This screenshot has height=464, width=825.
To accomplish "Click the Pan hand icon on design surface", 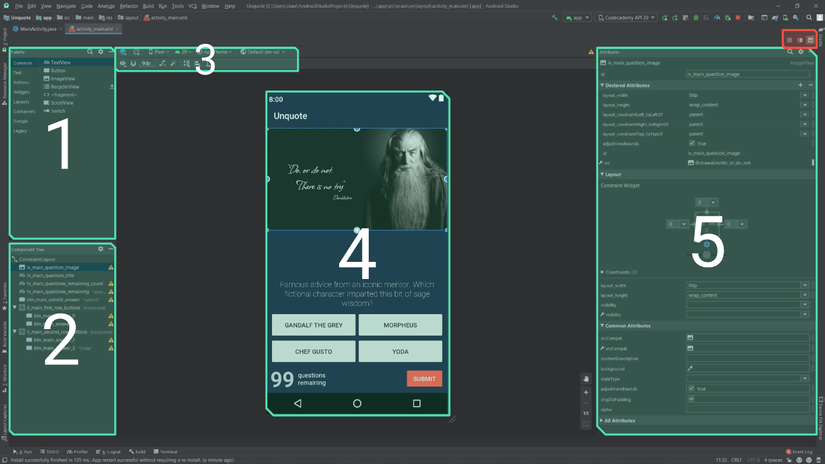I will tap(586, 379).
